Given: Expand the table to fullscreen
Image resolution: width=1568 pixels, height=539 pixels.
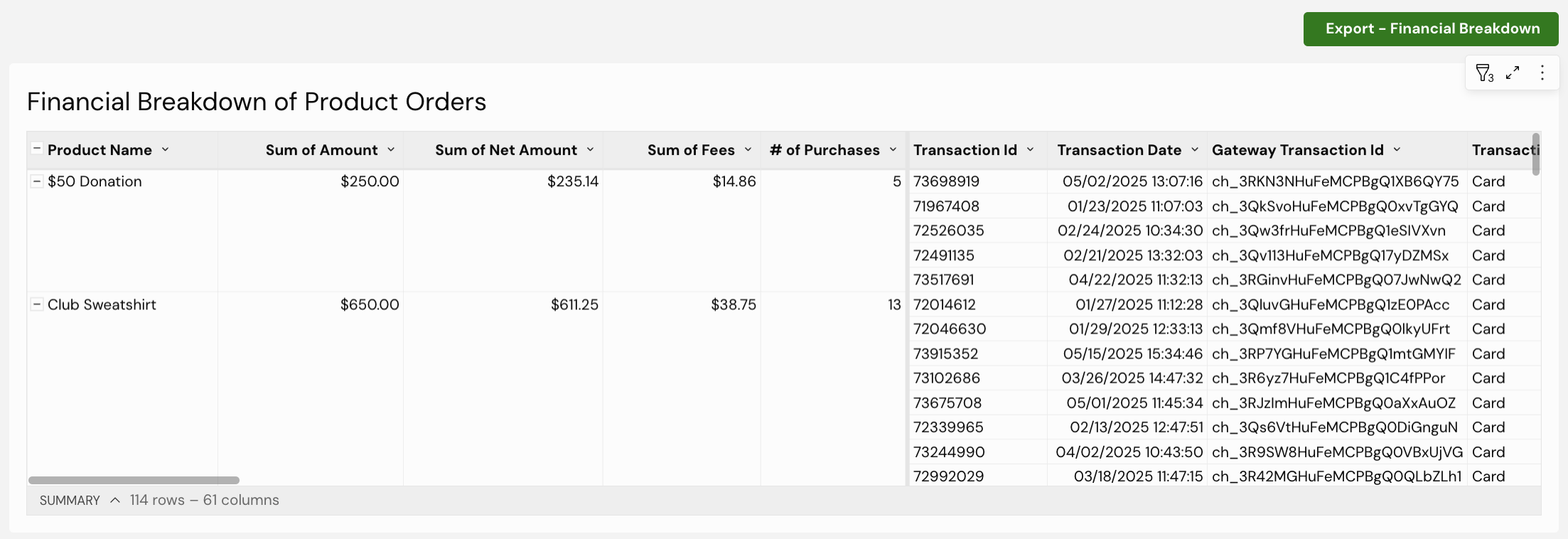Looking at the screenshot, I should [x=1513, y=73].
